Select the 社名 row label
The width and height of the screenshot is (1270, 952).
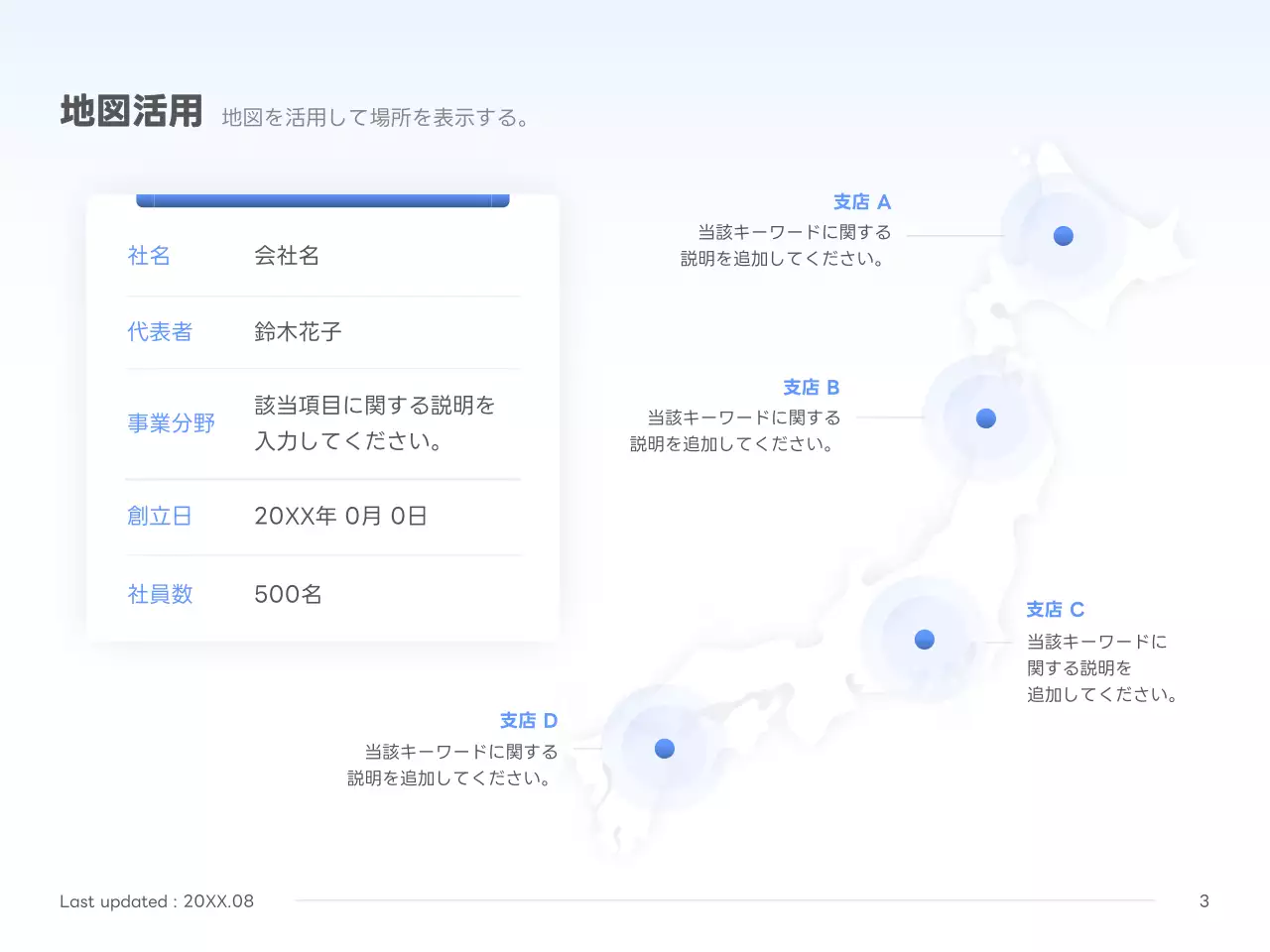(x=149, y=256)
